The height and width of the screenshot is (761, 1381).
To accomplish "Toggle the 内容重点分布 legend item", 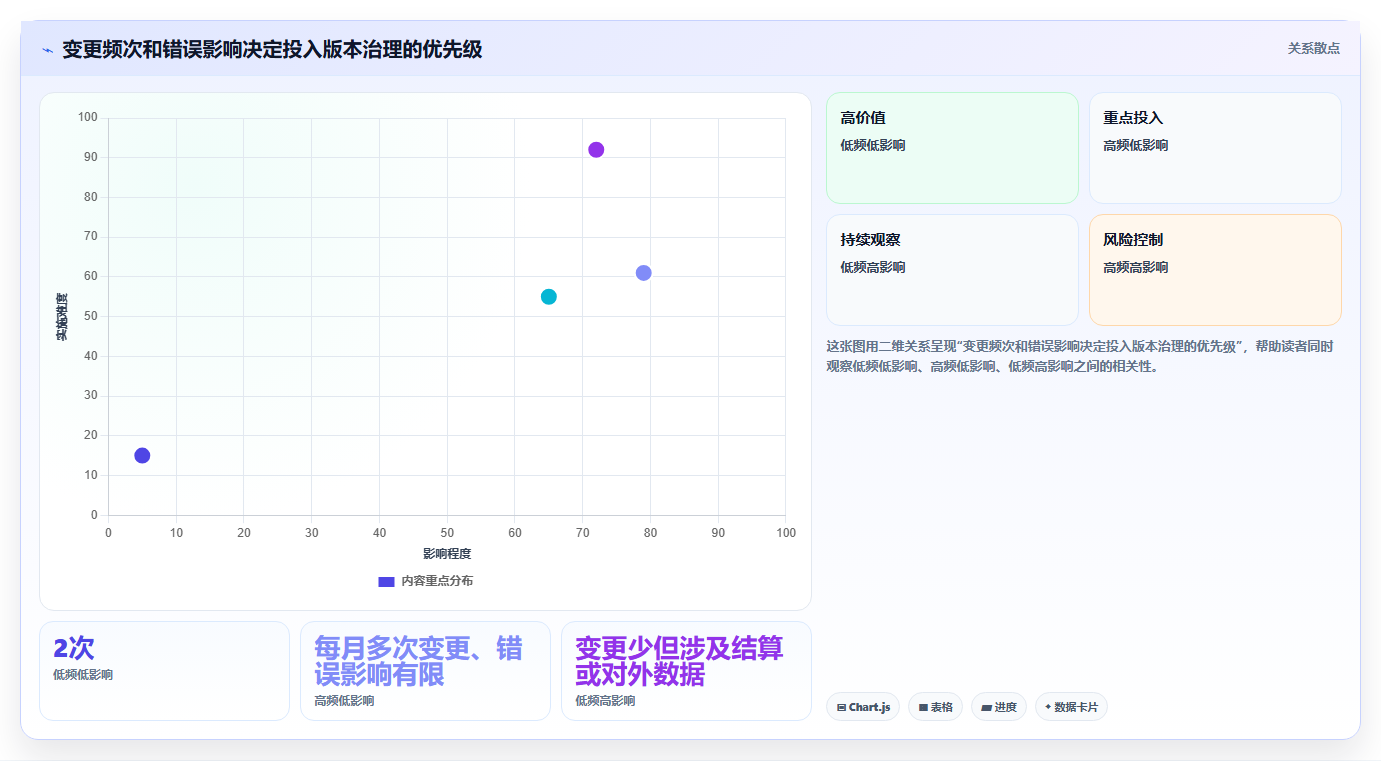I will [x=425, y=581].
